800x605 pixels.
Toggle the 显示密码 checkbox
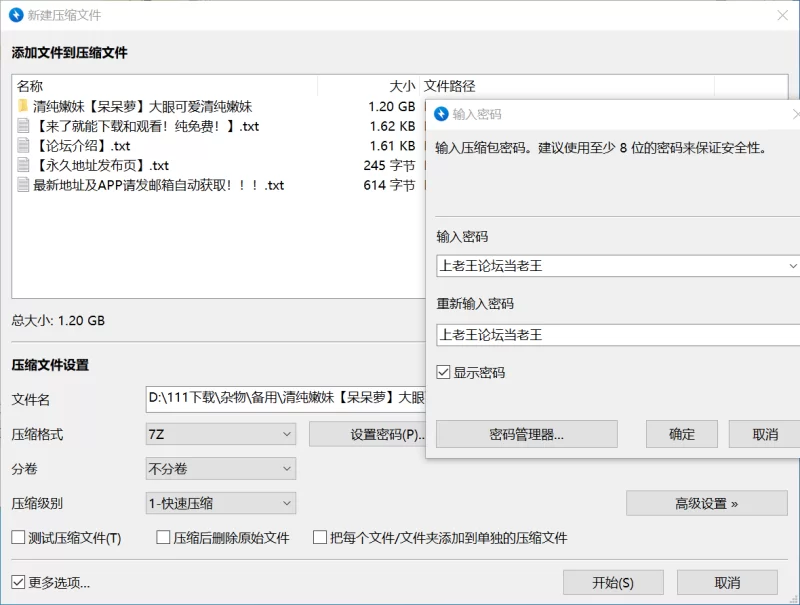pyautogui.click(x=444, y=373)
